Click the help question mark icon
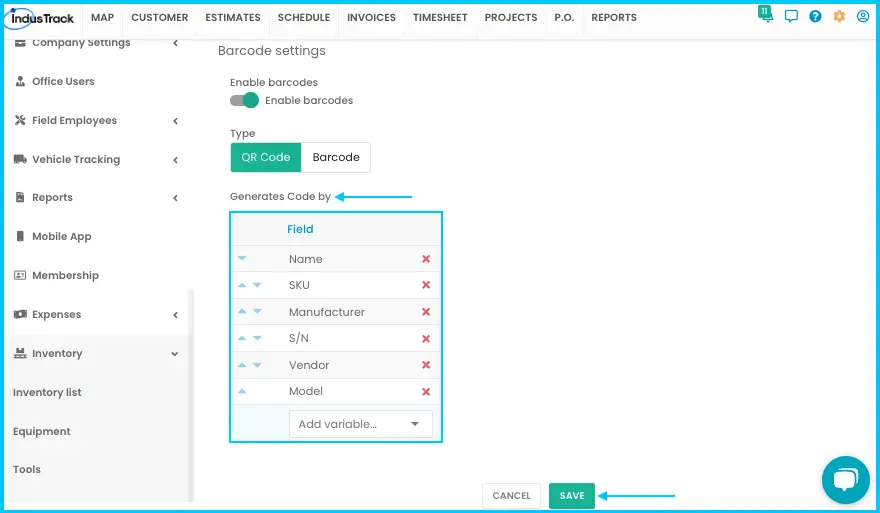This screenshot has height=513, width=880. pyautogui.click(x=815, y=16)
